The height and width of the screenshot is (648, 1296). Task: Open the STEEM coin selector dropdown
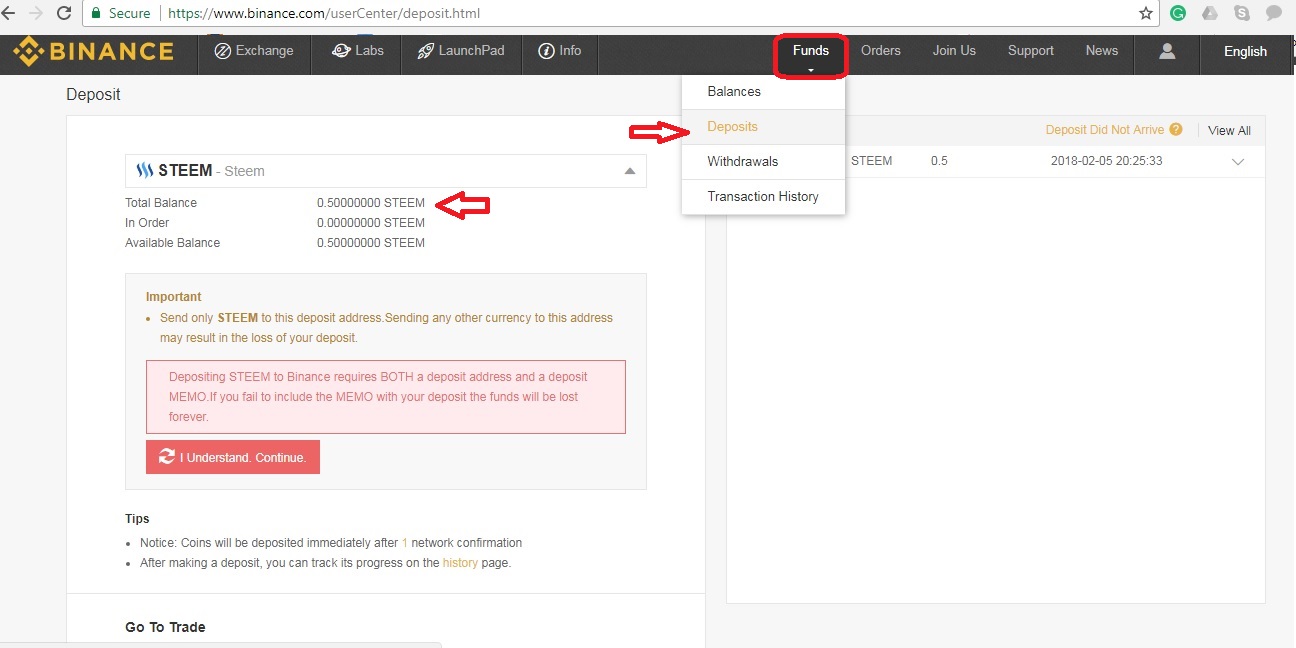[386, 171]
